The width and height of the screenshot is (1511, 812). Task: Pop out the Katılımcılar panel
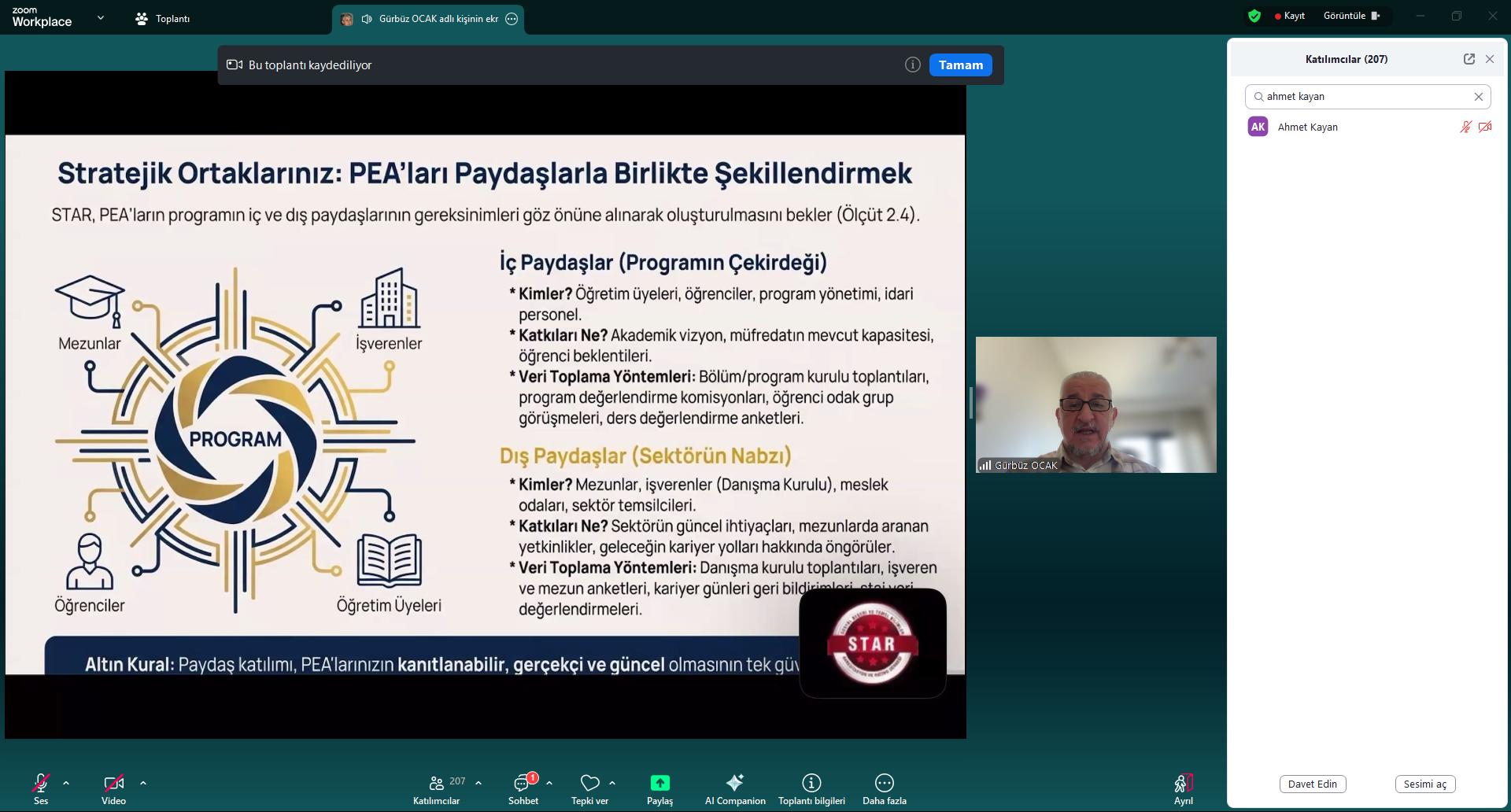1469,59
